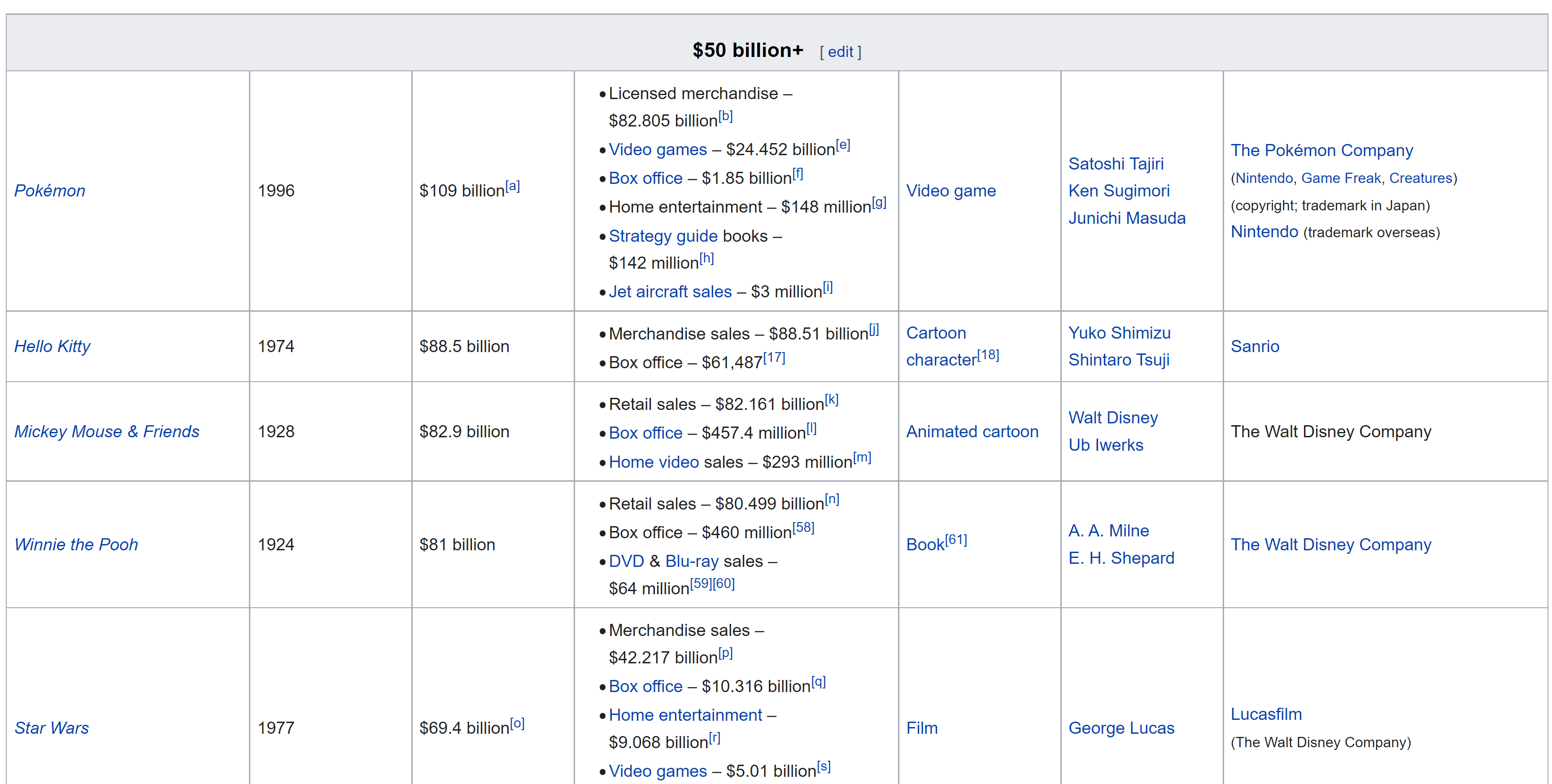This screenshot has width=1552, height=784.
Task: Select the $88.5 billion revenue text
Action: coord(464,346)
